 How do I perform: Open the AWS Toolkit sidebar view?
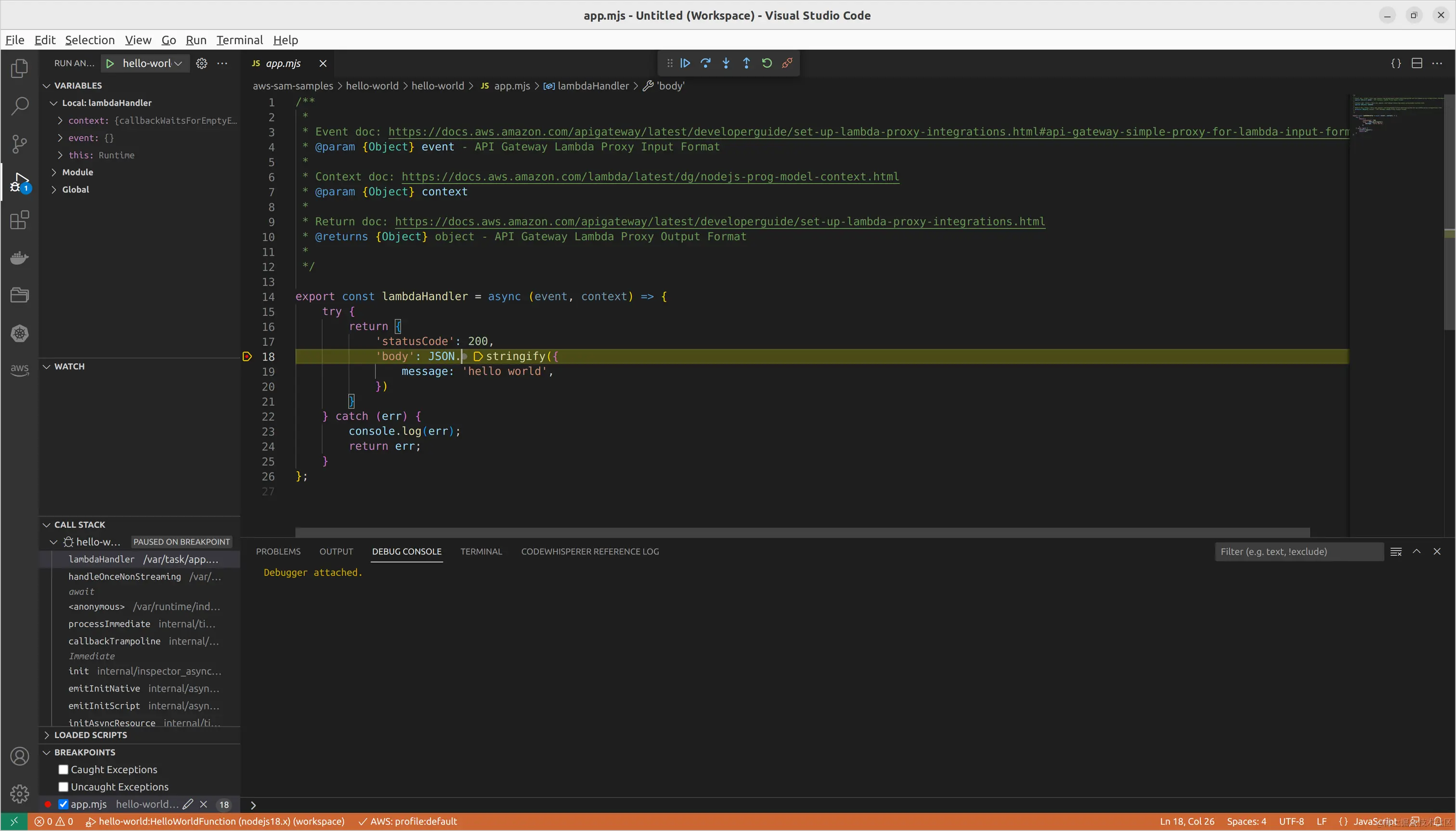click(19, 369)
